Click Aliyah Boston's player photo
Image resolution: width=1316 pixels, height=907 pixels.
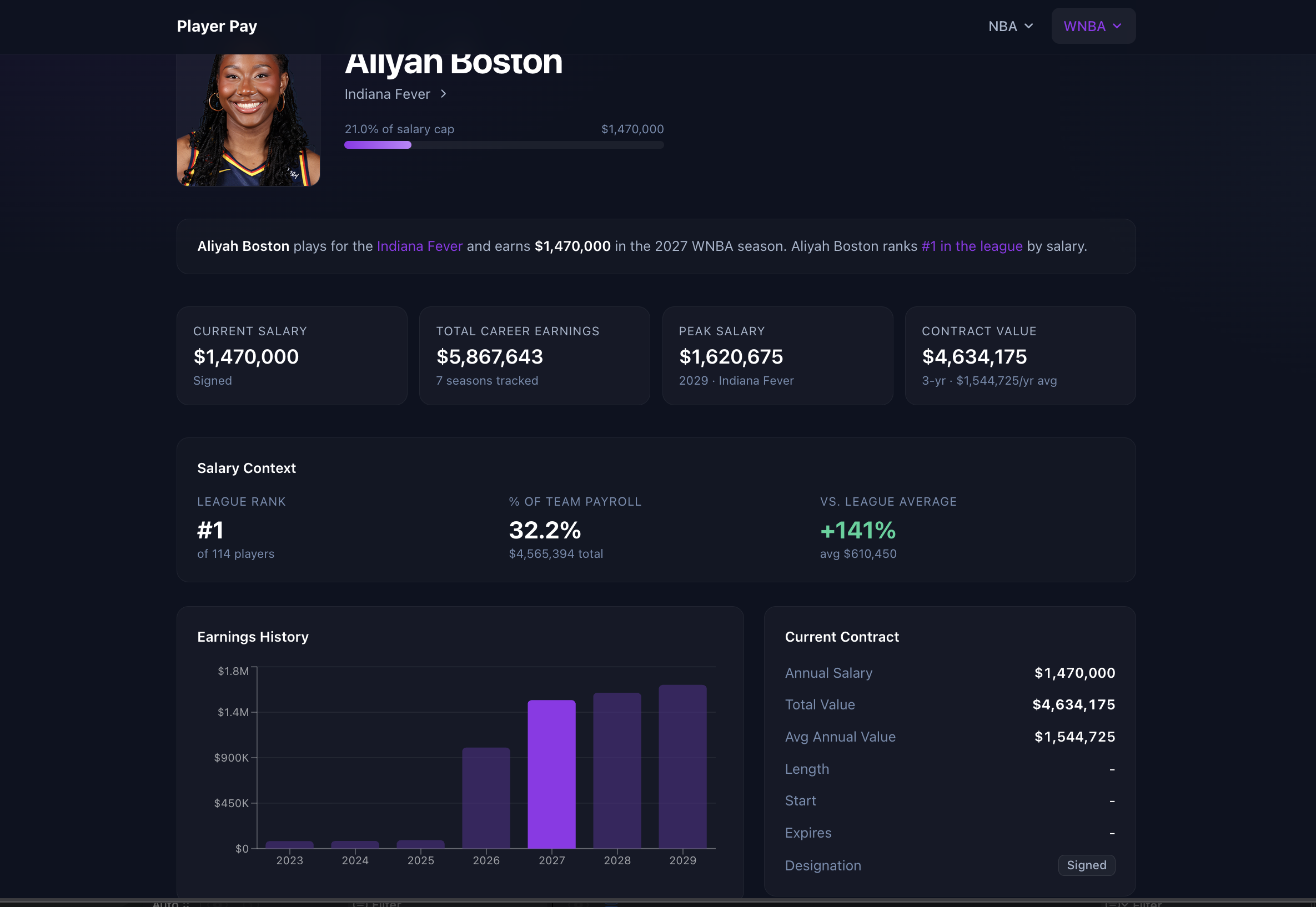click(x=248, y=120)
